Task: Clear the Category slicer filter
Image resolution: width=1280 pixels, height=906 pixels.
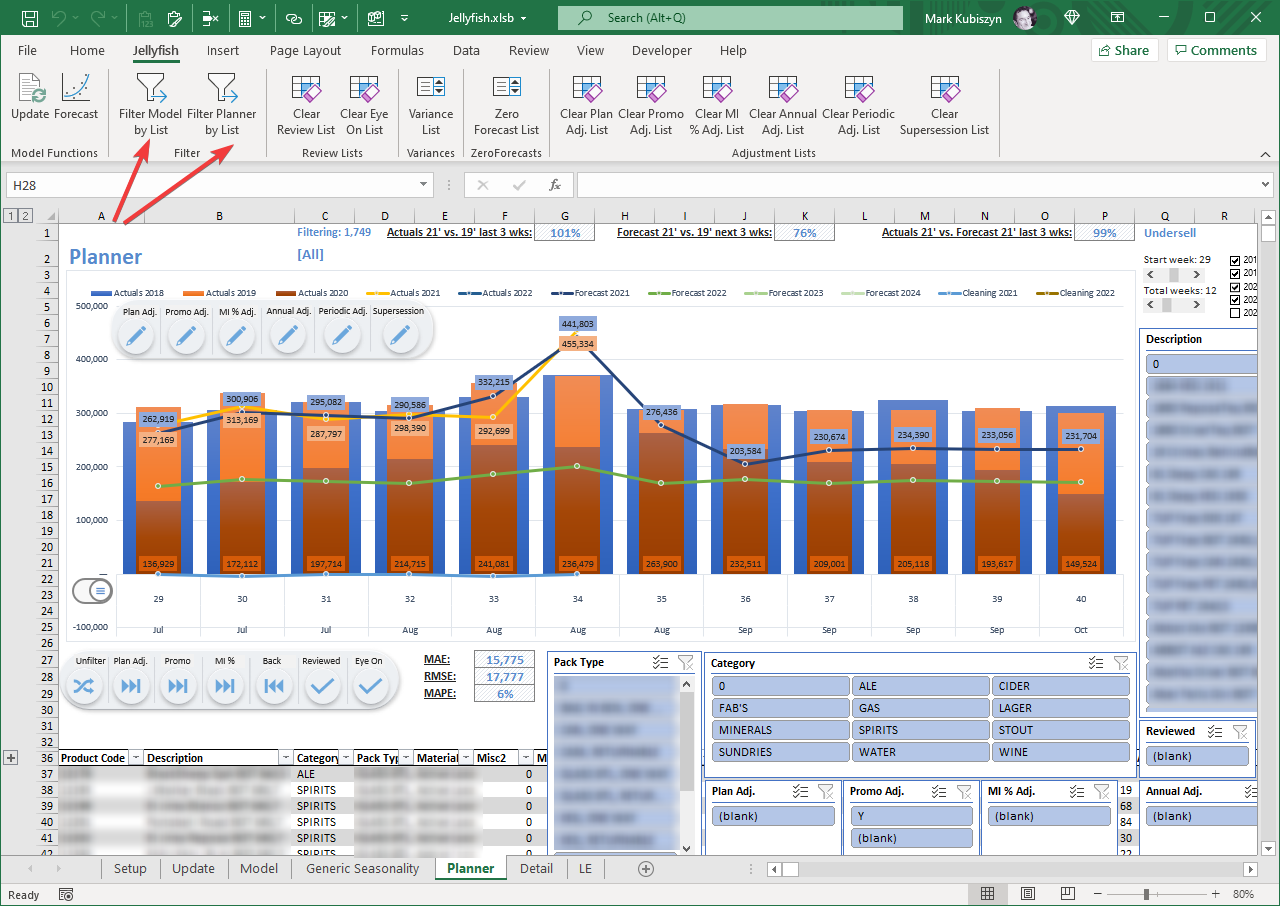Action: [x=1121, y=663]
